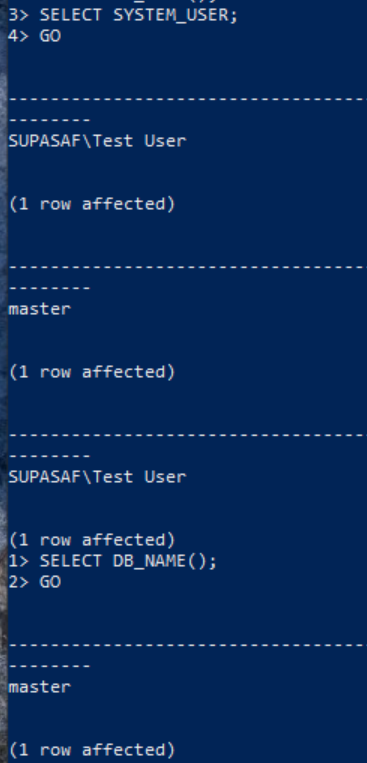Click (1 row affected) just above 1> SELECT
Image resolution: width=367 pixels, height=763 pixels.
tap(92, 540)
